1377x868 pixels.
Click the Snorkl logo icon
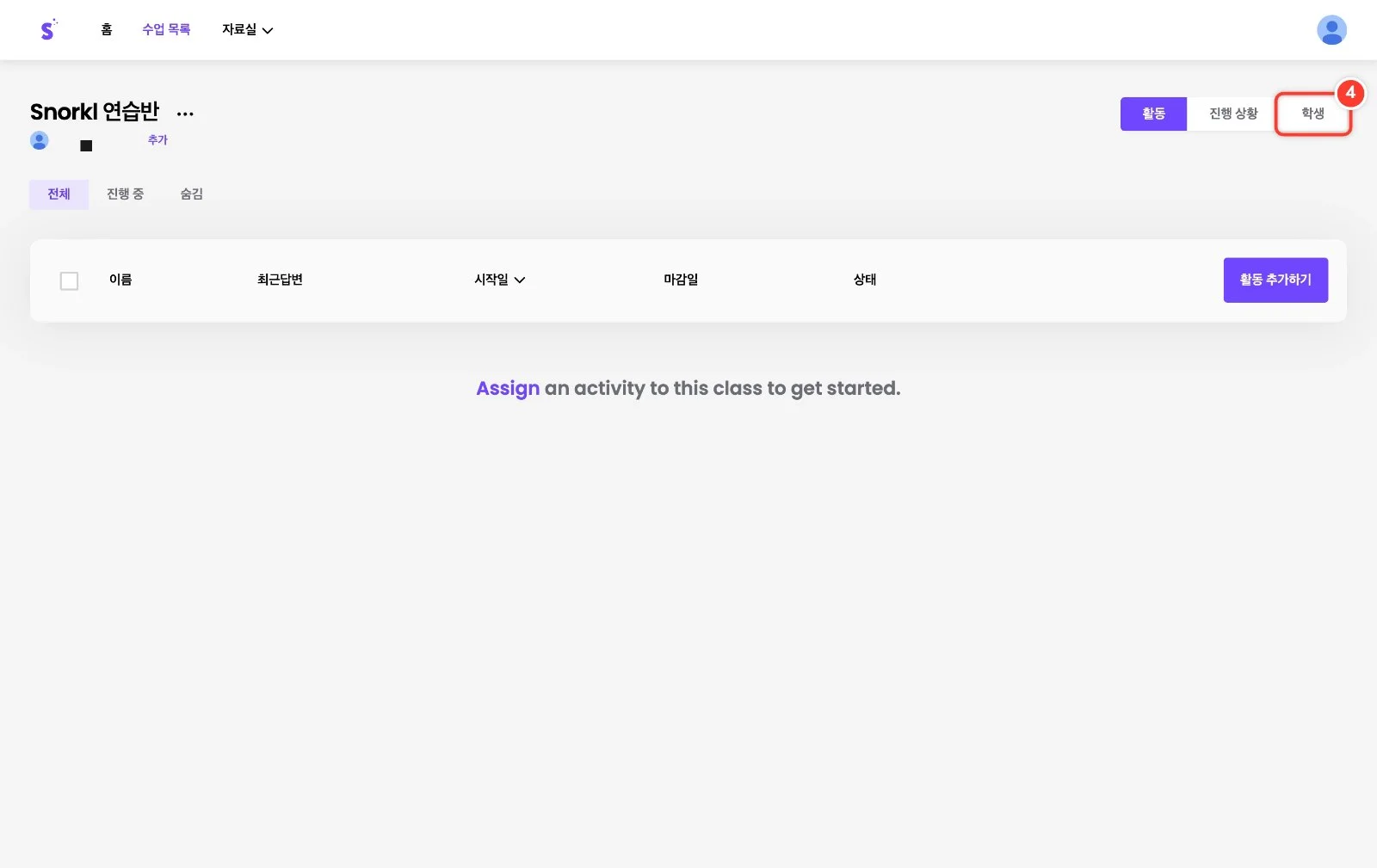48,29
